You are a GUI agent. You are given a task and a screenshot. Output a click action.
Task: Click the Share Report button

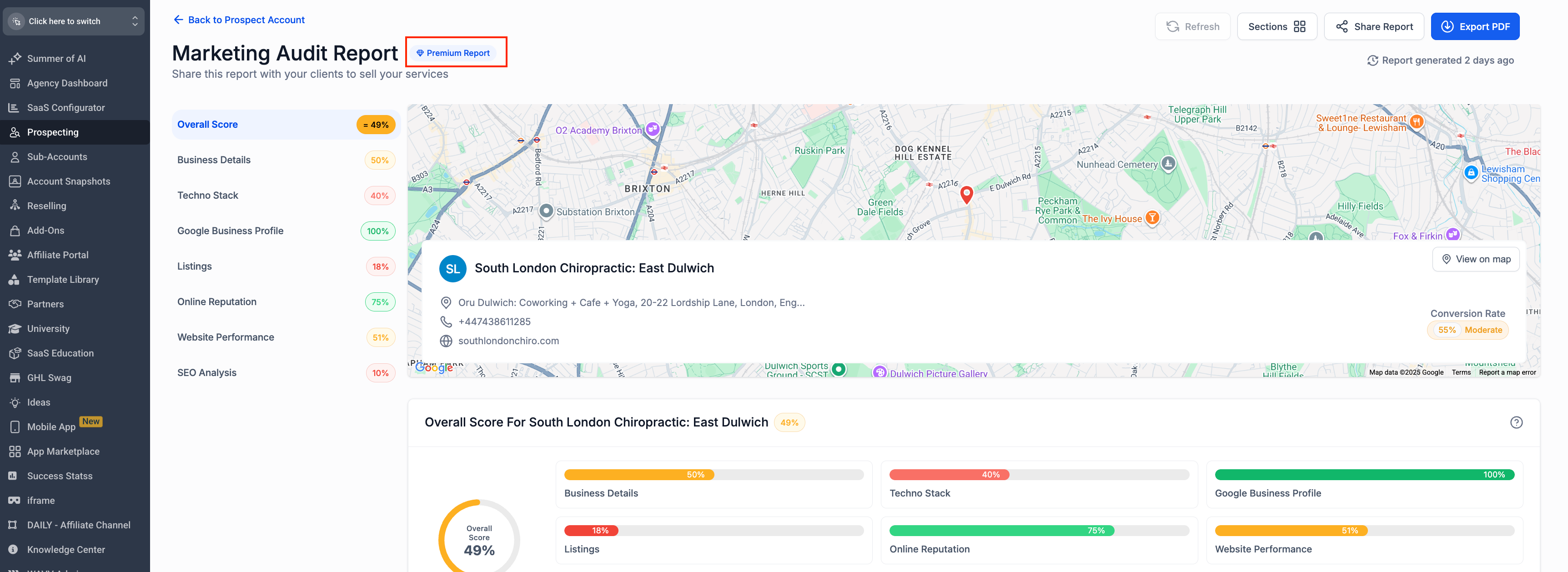point(1373,26)
